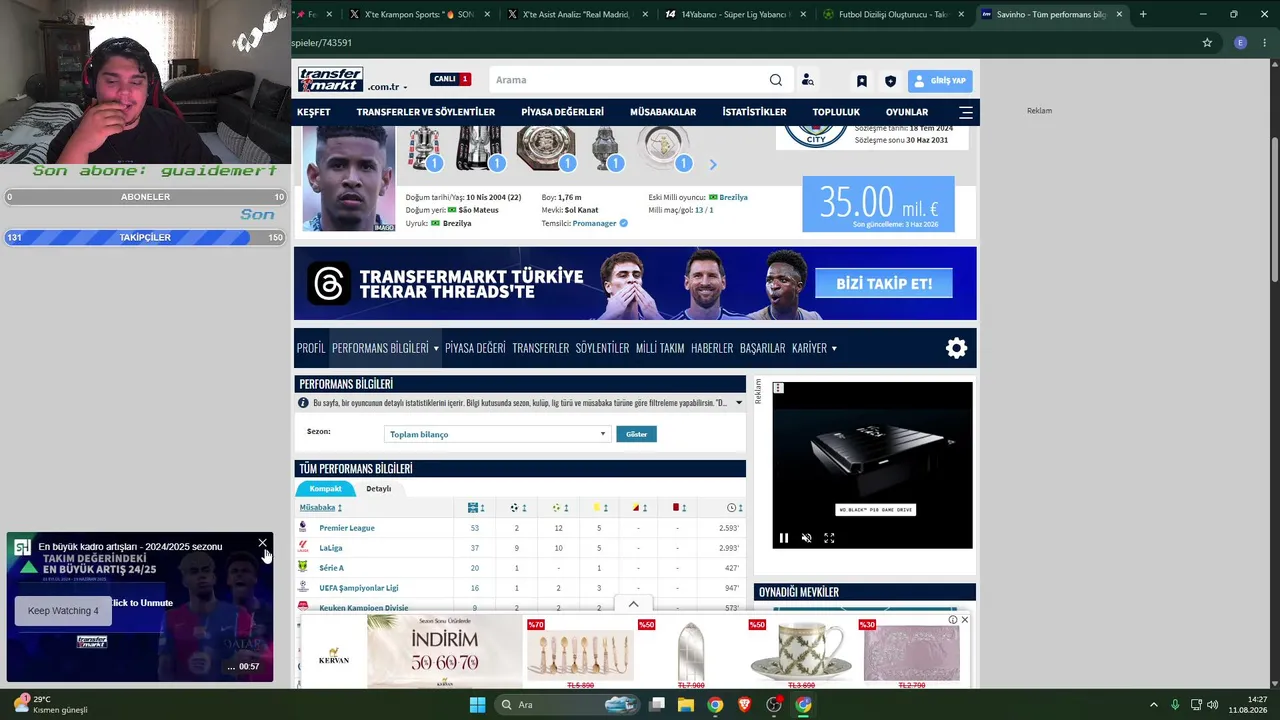Click the Transfermarkt logo
The width and height of the screenshot is (1280, 720).
pos(330,79)
